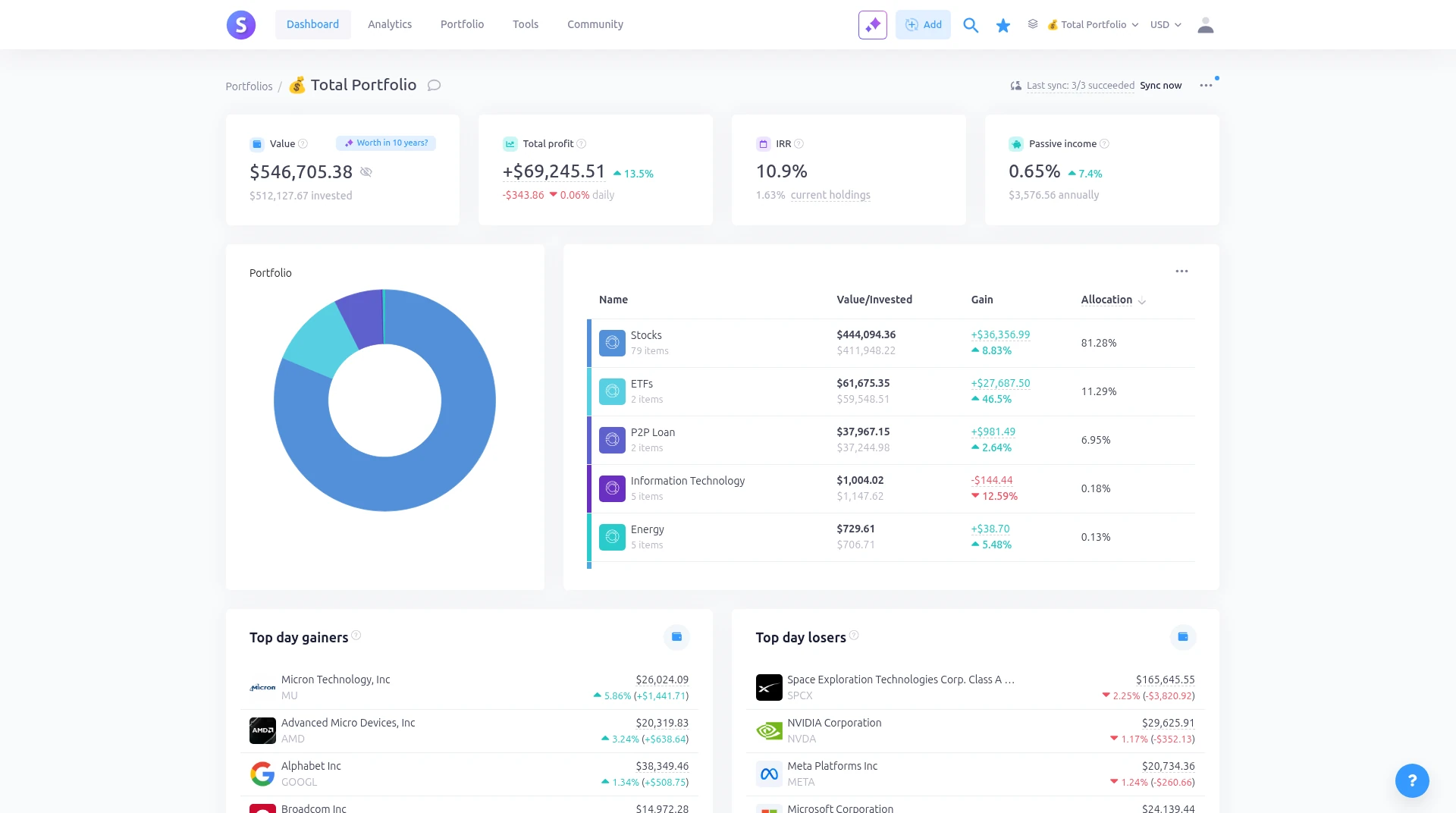The width and height of the screenshot is (1456, 813).
Task: Open the help question-mark bubble
Action: click(1411, 780)
